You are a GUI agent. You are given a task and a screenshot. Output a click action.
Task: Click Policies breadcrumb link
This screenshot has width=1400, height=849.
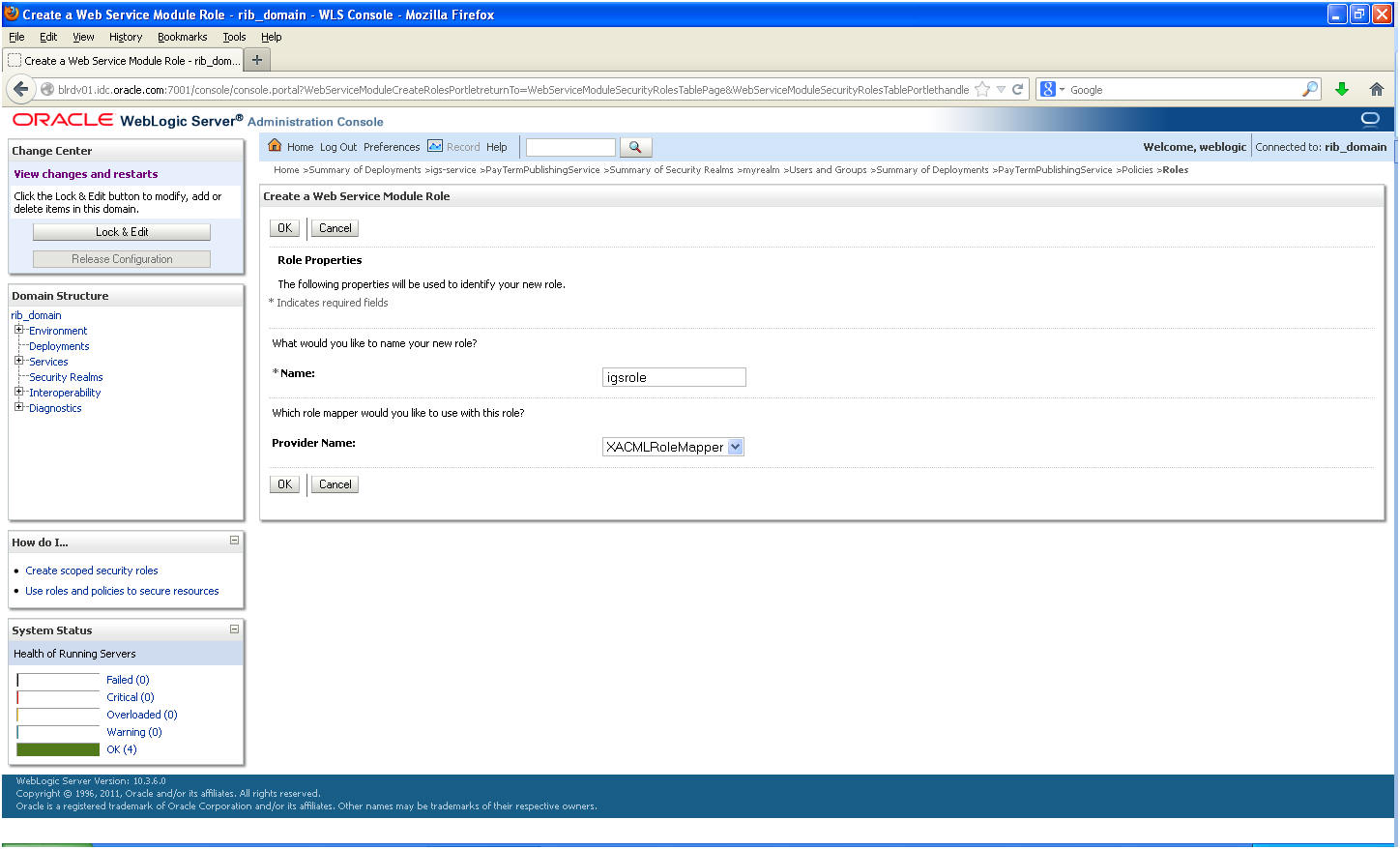pos(1137,170)
